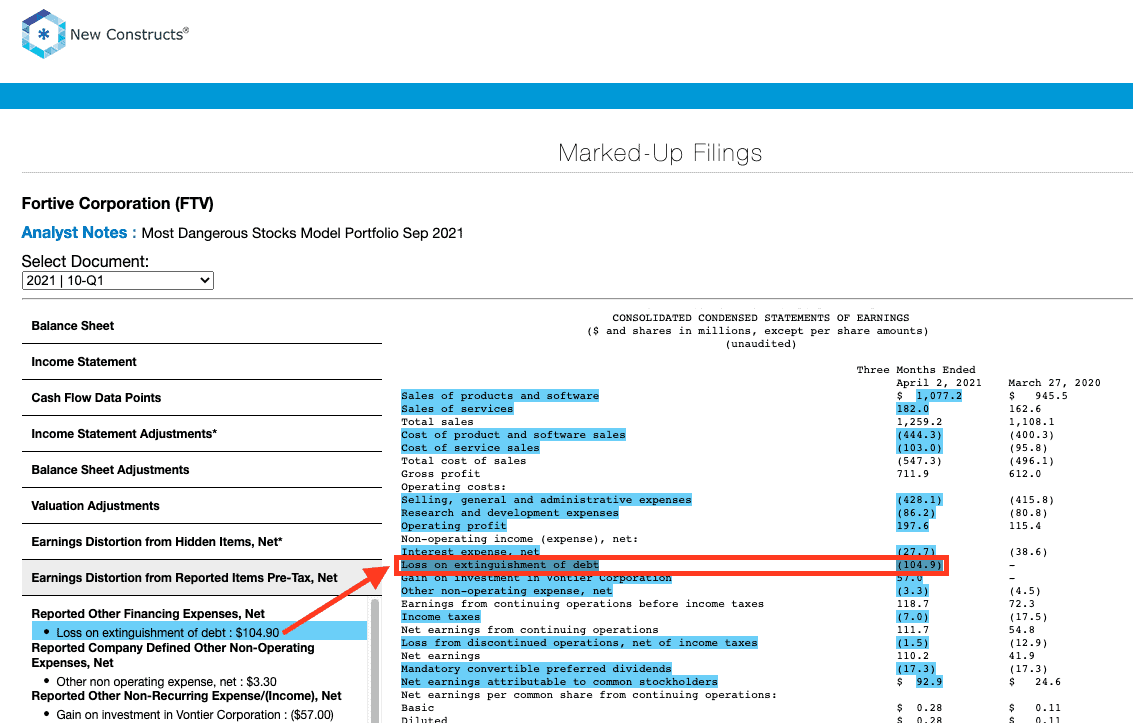Expand Earnings Distortion from Hidden Items, Net
The height and width of the screenshot is (723, 1133).
coord(202,542)
